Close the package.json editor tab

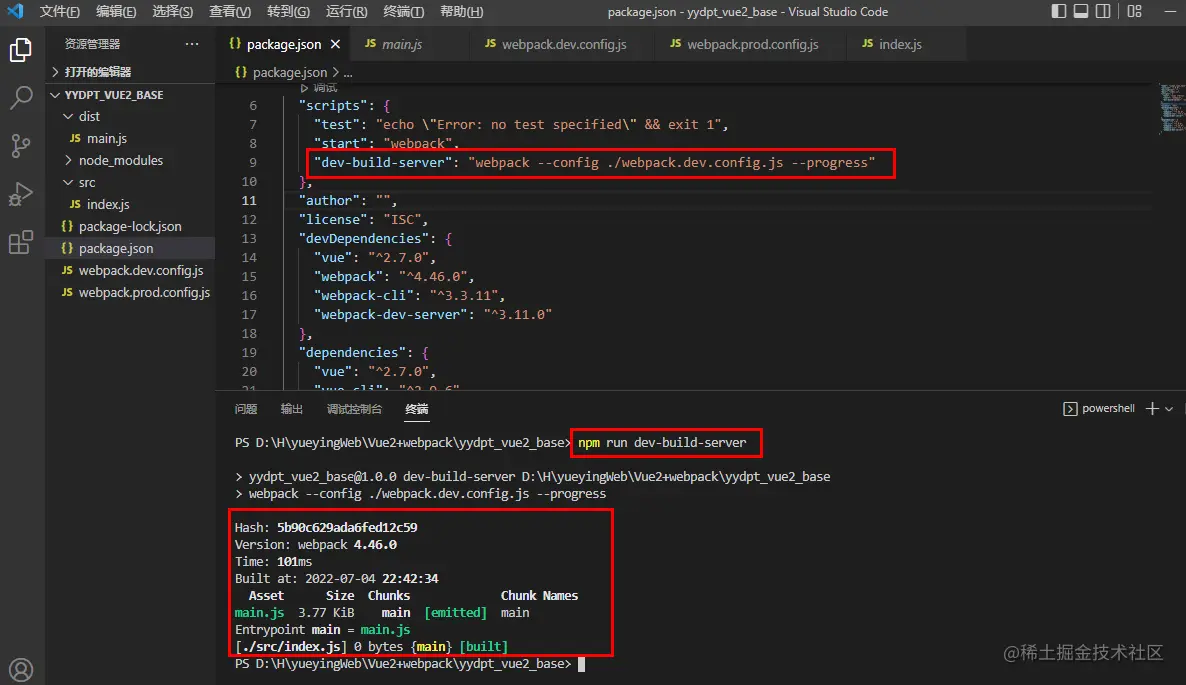point(335,45)
